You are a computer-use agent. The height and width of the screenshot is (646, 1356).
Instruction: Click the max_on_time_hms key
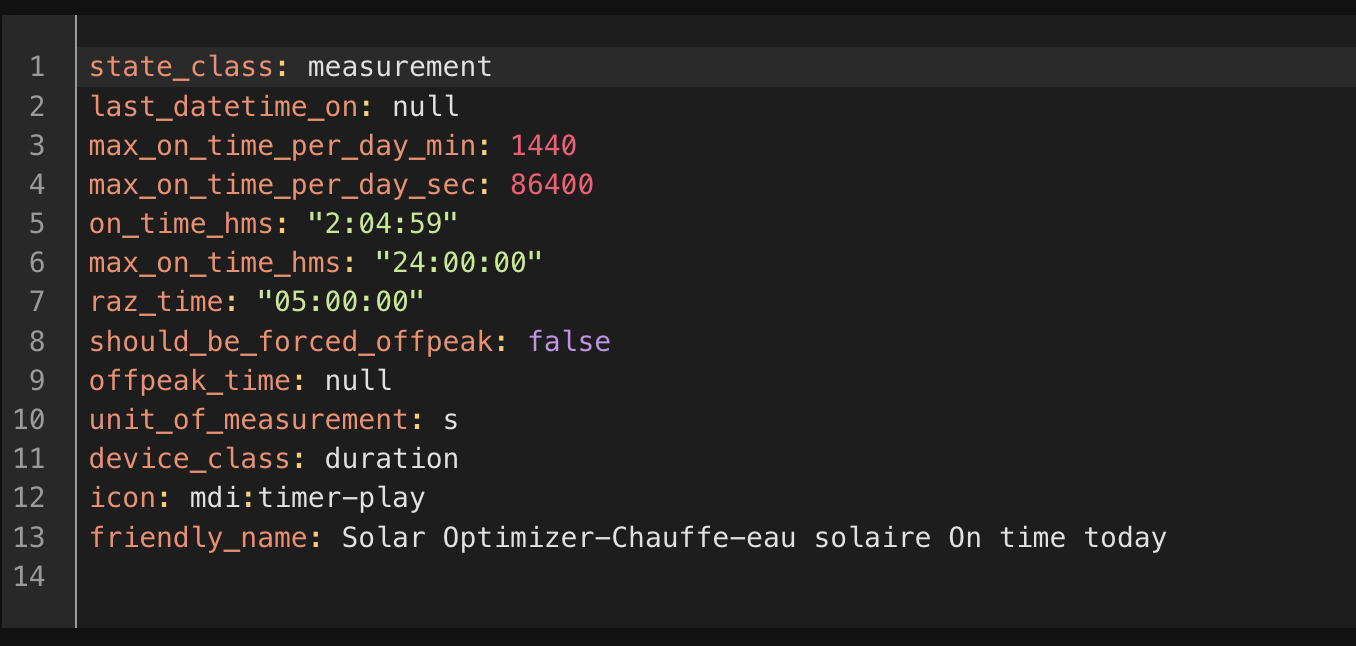[x=215, y=263]
